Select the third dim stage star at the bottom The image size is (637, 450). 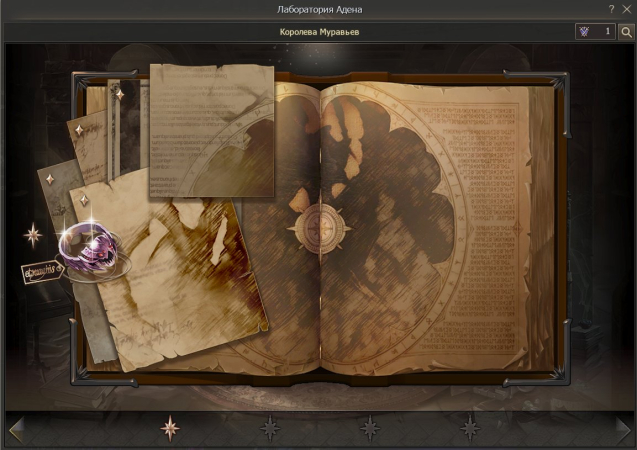click(370, 428)
